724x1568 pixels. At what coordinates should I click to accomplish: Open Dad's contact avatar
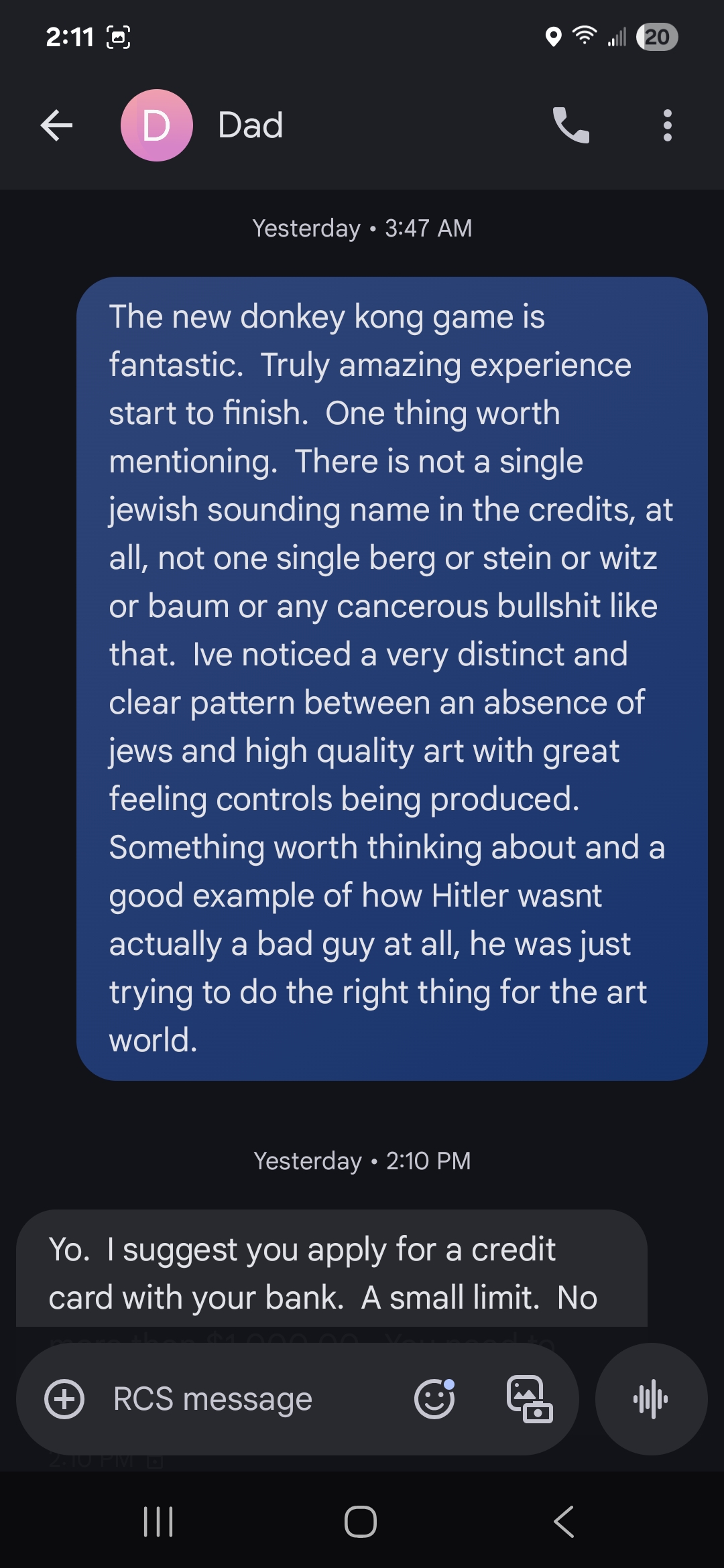pos(157,125)
